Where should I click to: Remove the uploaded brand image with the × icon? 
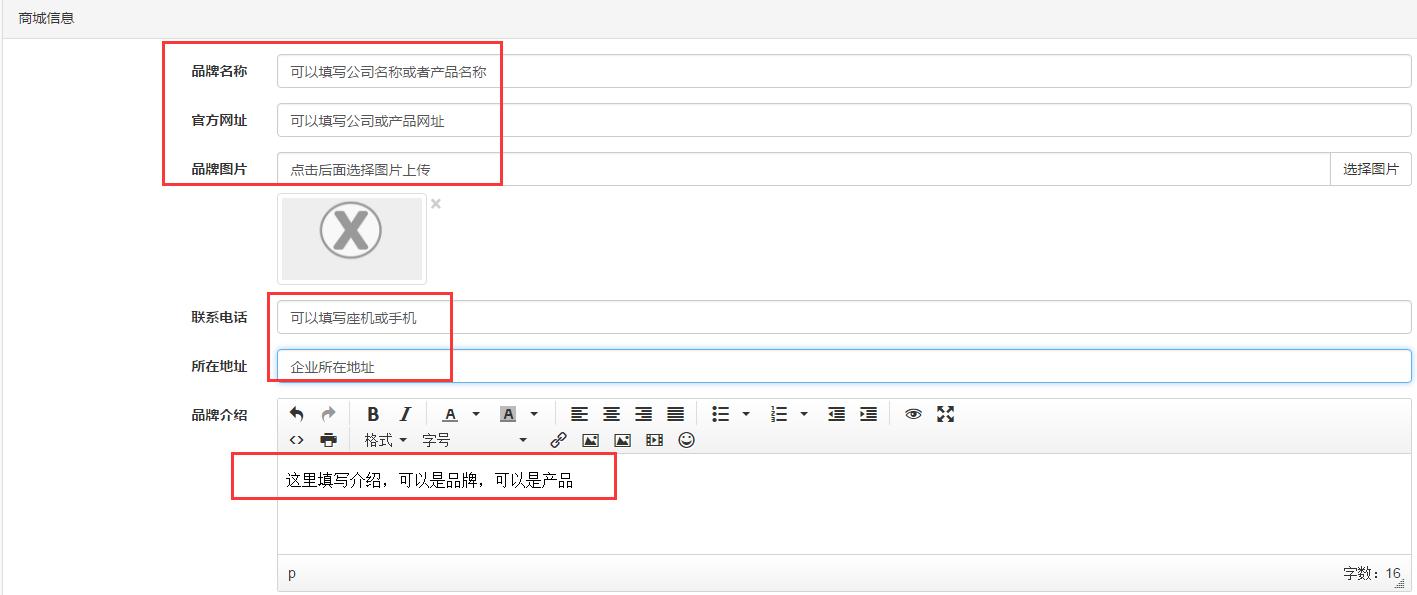tap(435, 203)
